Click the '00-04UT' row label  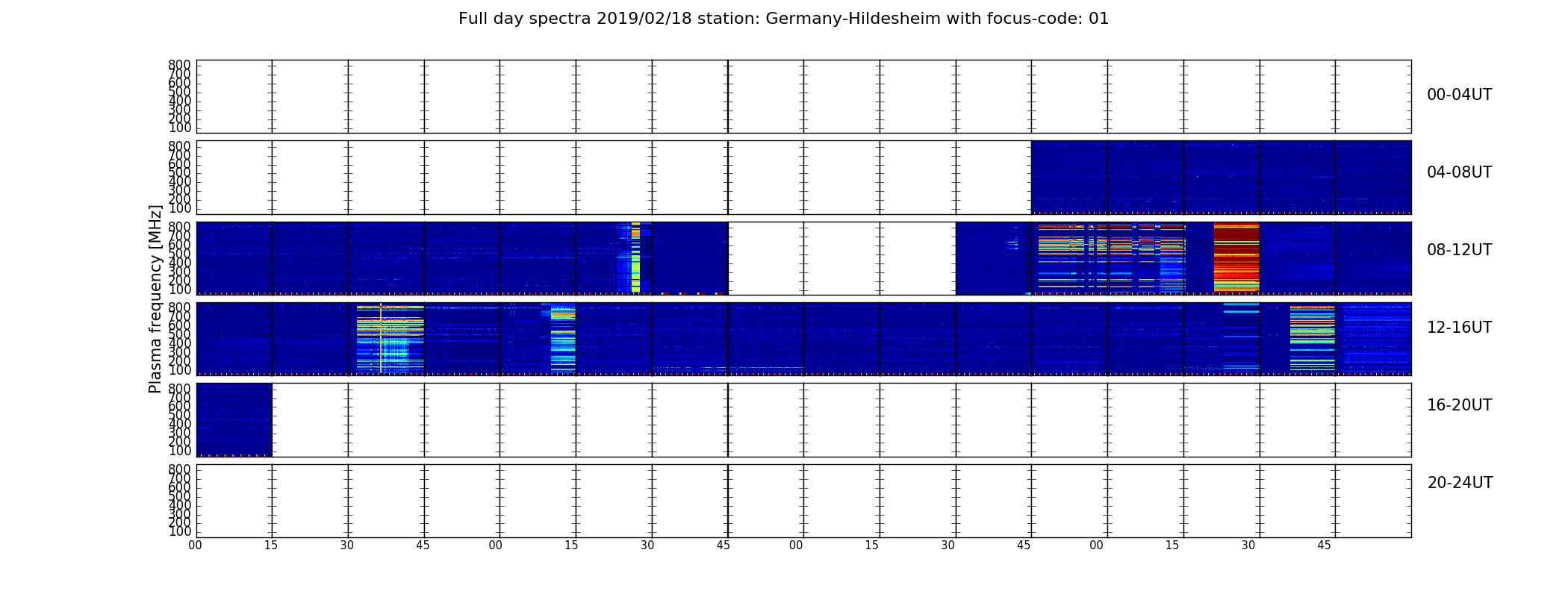point(1459,95)
